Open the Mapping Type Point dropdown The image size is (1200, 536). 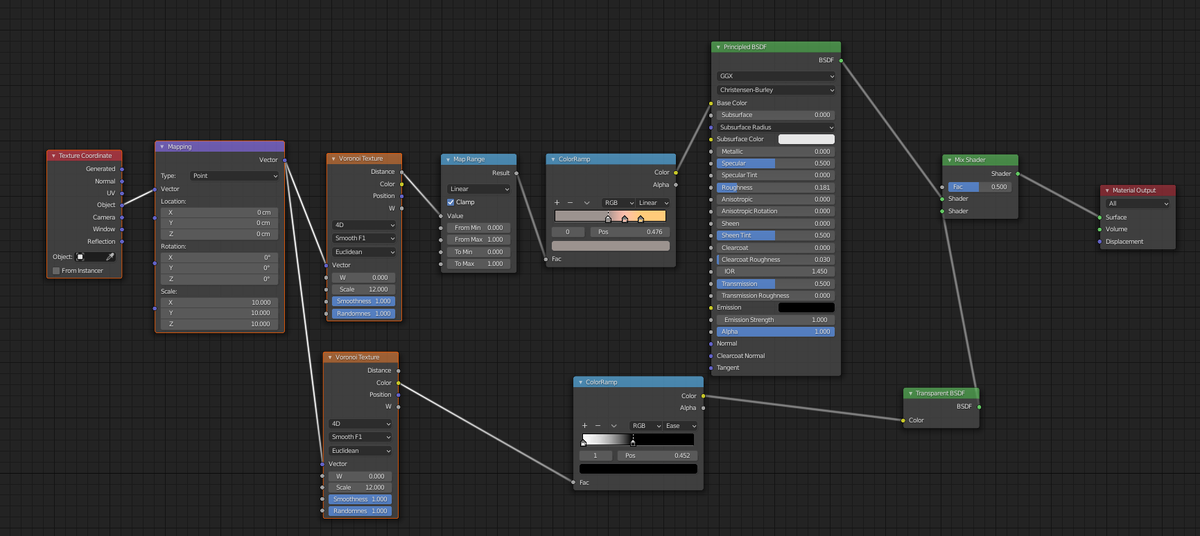234,175
